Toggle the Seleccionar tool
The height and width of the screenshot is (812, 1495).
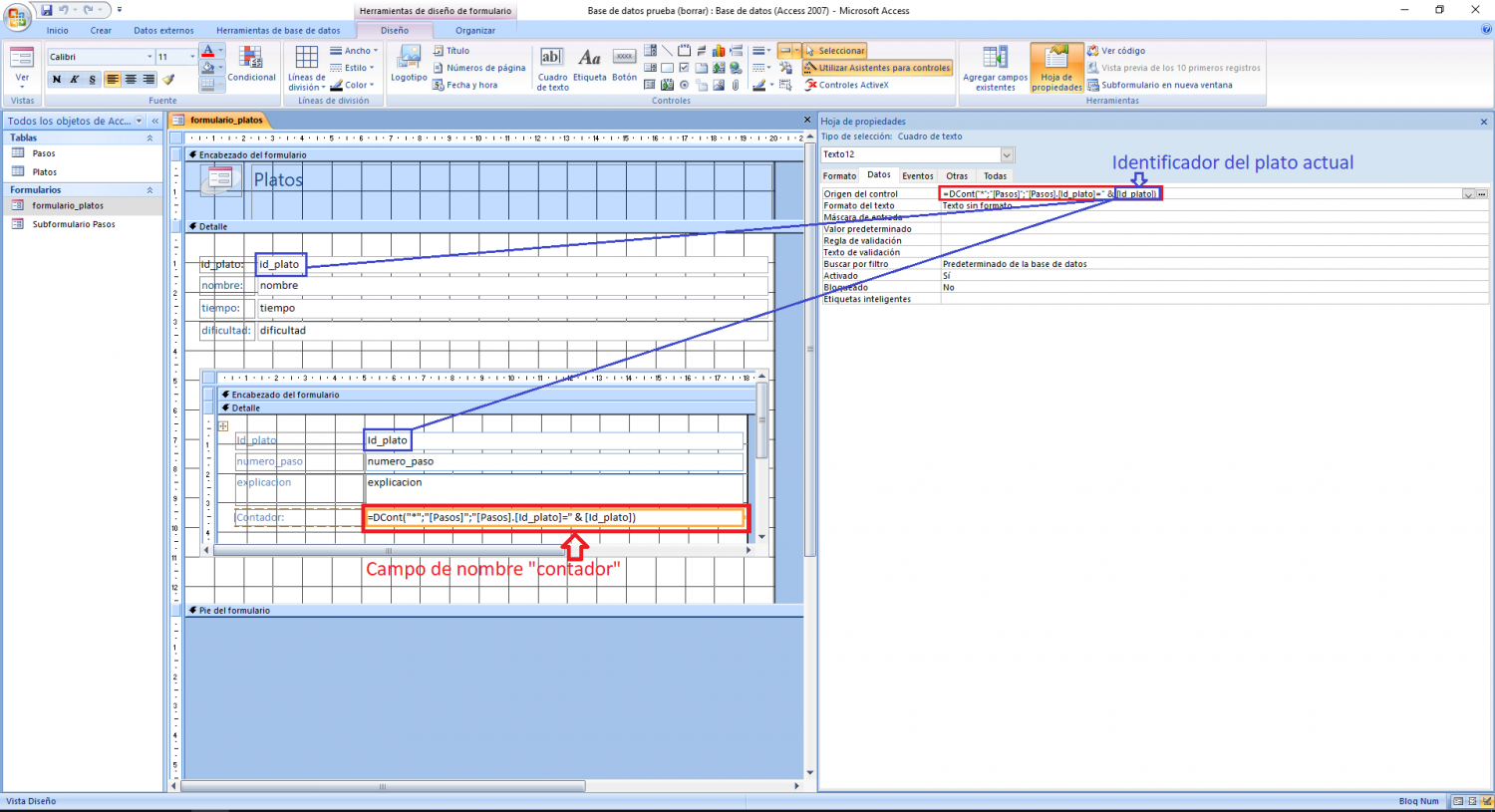pyautogui.click(x=835, y=51)
